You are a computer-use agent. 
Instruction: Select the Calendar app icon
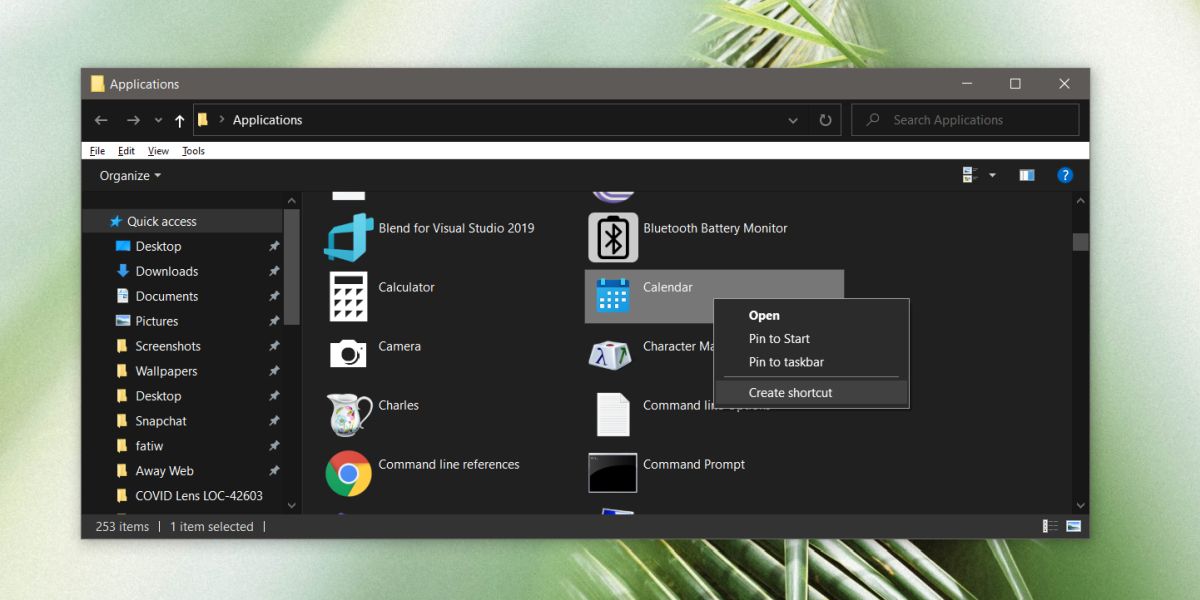click(612, 296)
